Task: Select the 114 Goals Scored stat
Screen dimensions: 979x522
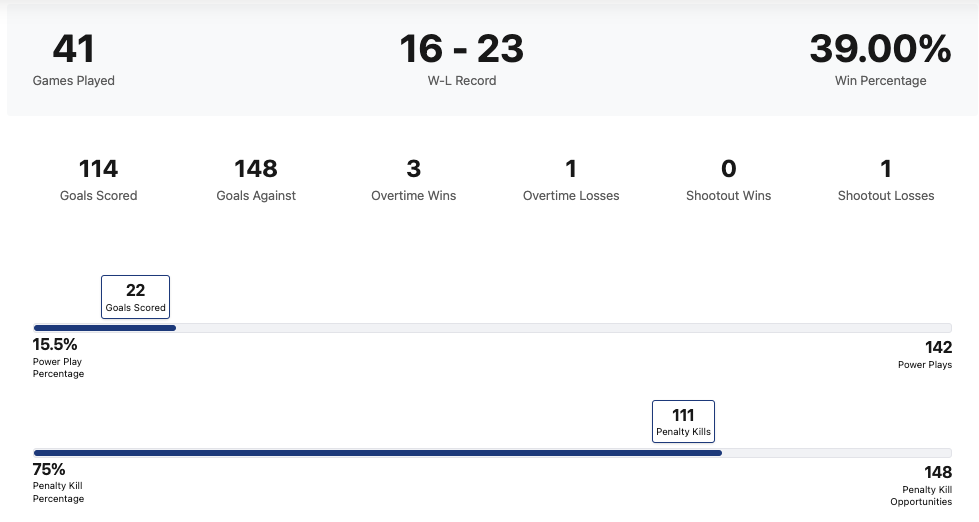Action: pos(98,179)
